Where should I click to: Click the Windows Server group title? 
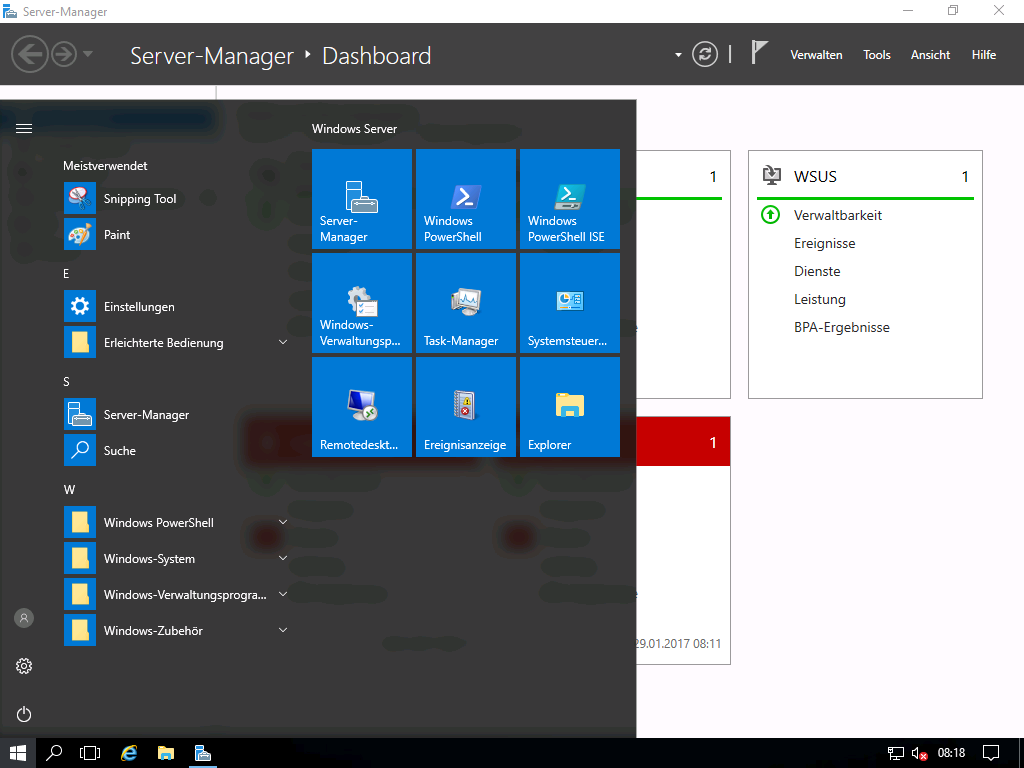click(354, 129)
